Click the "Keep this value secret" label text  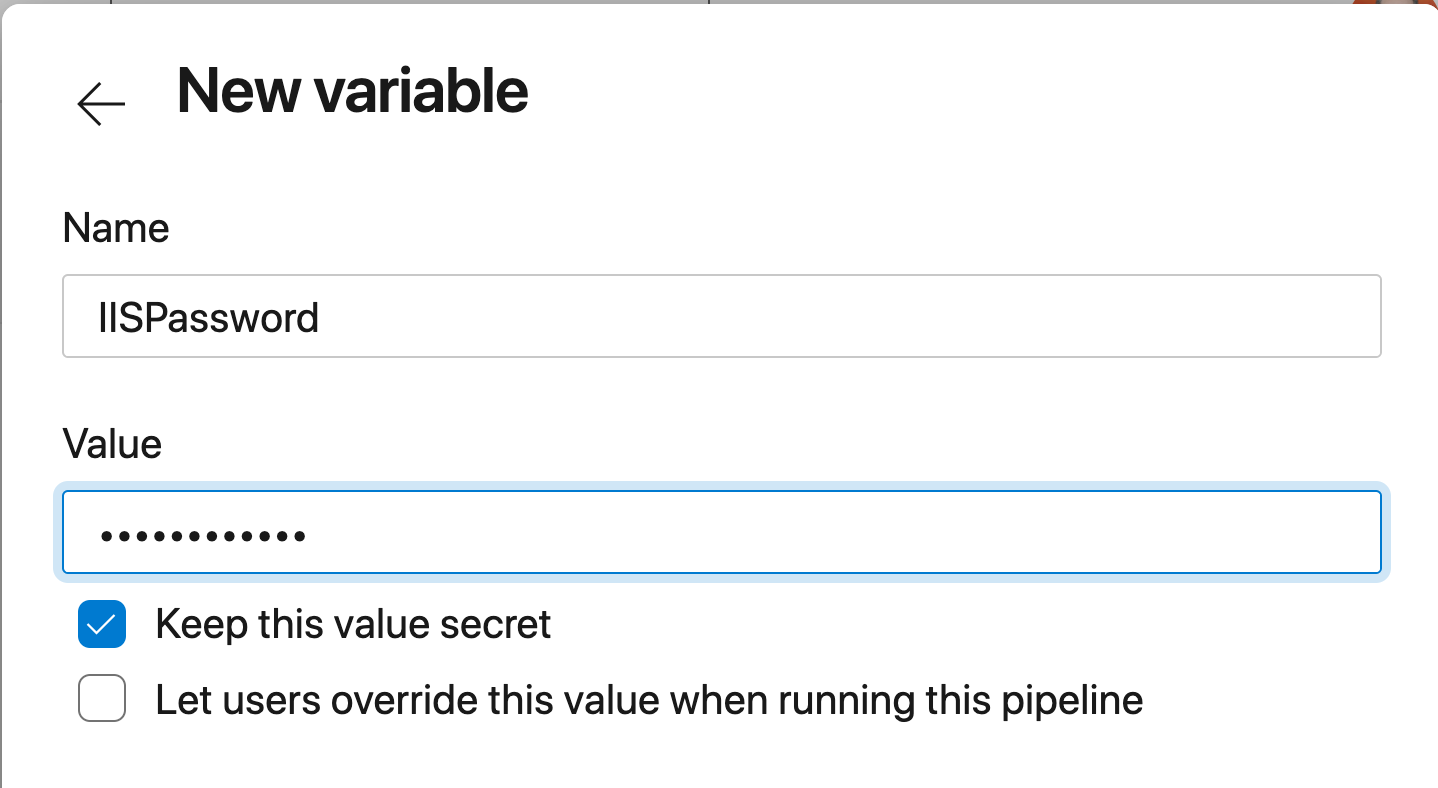[353, 625]
